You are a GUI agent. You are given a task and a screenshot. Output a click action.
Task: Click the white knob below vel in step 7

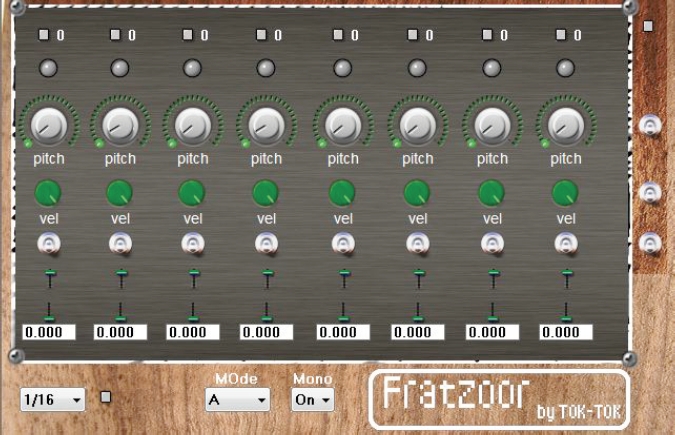click(492, 244)
